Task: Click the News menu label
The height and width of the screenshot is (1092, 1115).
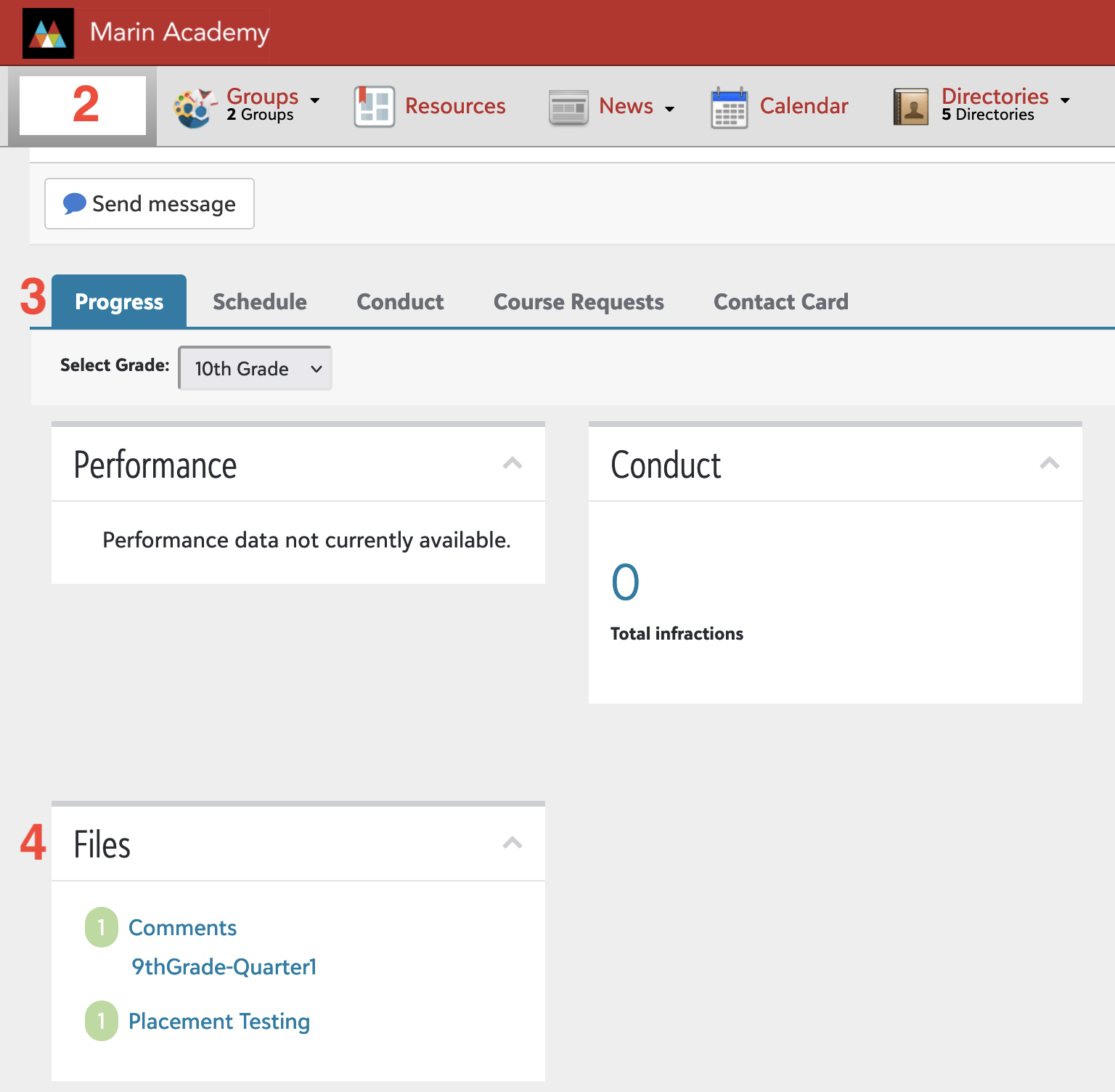Action: click(x=626, y=106)
